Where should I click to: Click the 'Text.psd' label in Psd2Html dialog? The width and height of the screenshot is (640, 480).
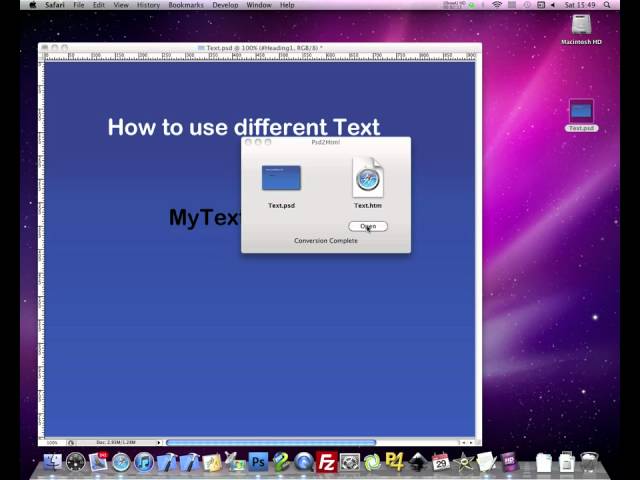coord(281,205)
